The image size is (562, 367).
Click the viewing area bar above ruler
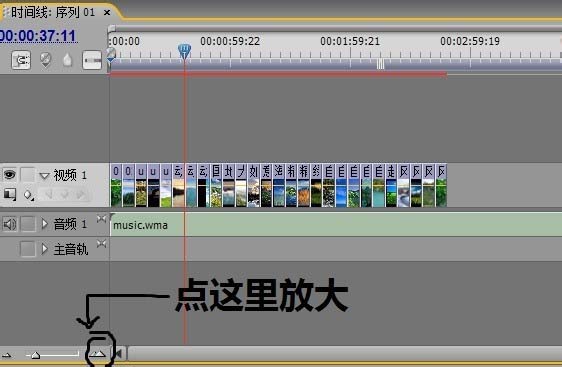point(335,28)
